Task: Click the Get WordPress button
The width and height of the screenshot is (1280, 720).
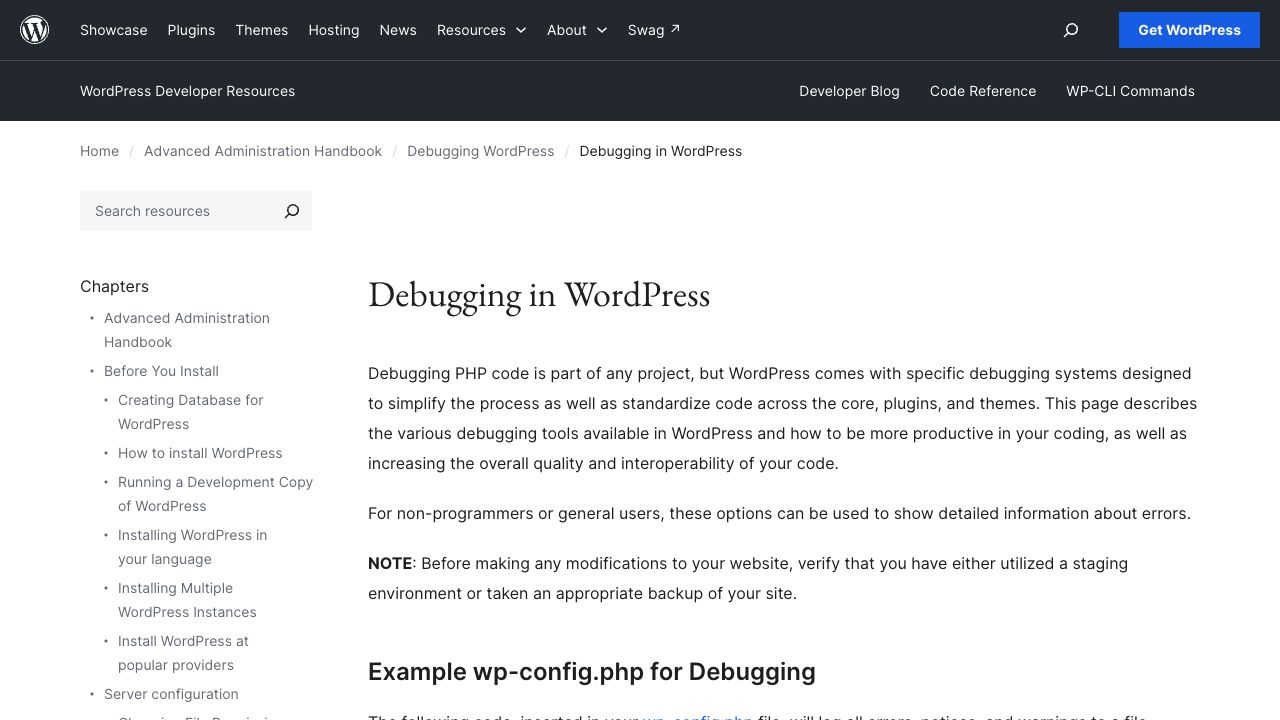Action: pos(1189,30)
